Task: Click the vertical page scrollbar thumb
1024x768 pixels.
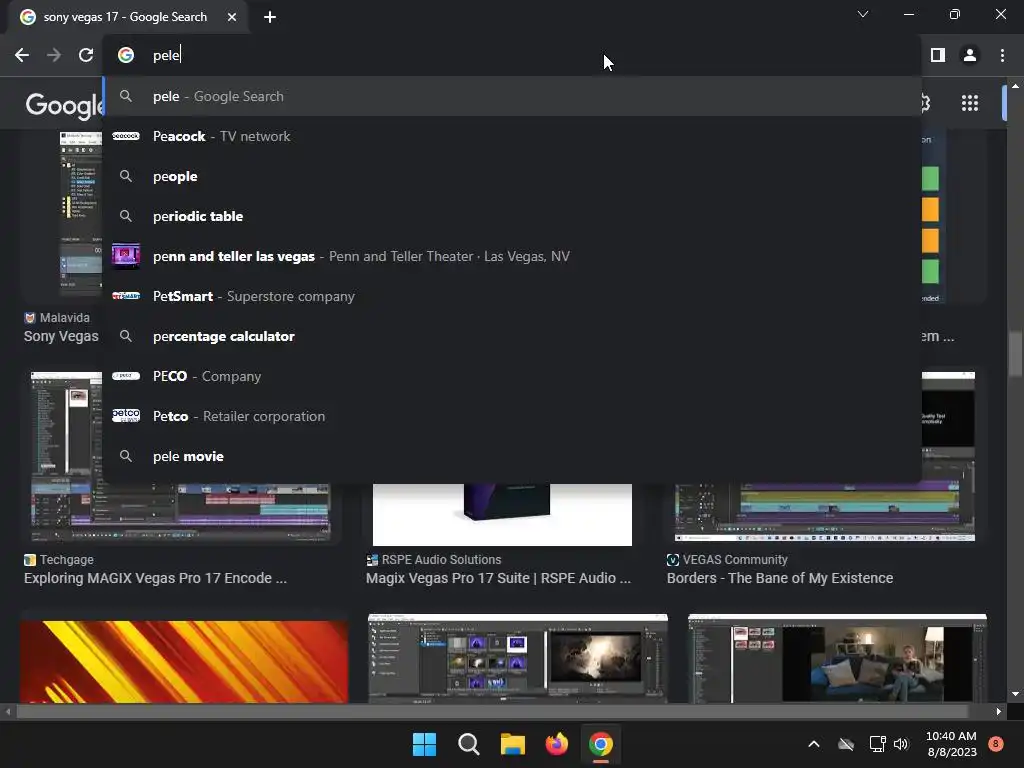Action: (x=1015, y=353)
